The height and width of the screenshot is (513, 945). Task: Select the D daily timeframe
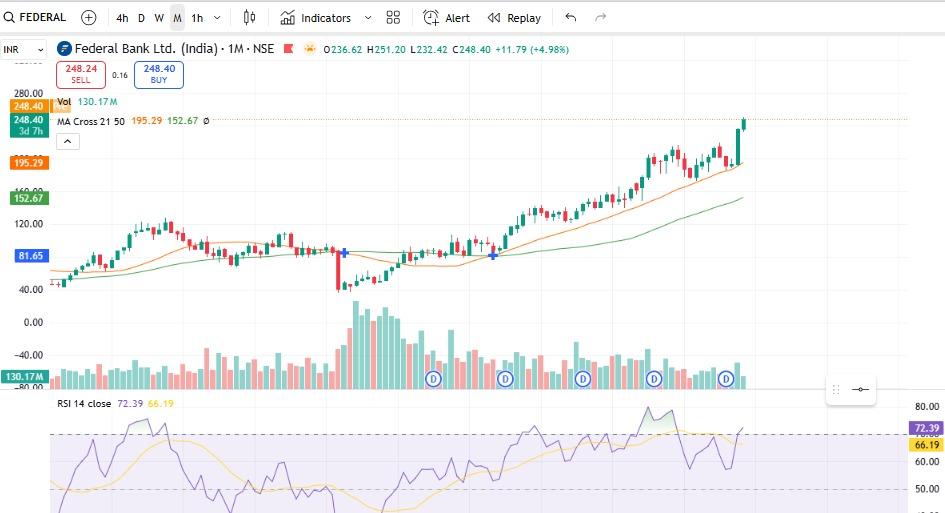141,18
